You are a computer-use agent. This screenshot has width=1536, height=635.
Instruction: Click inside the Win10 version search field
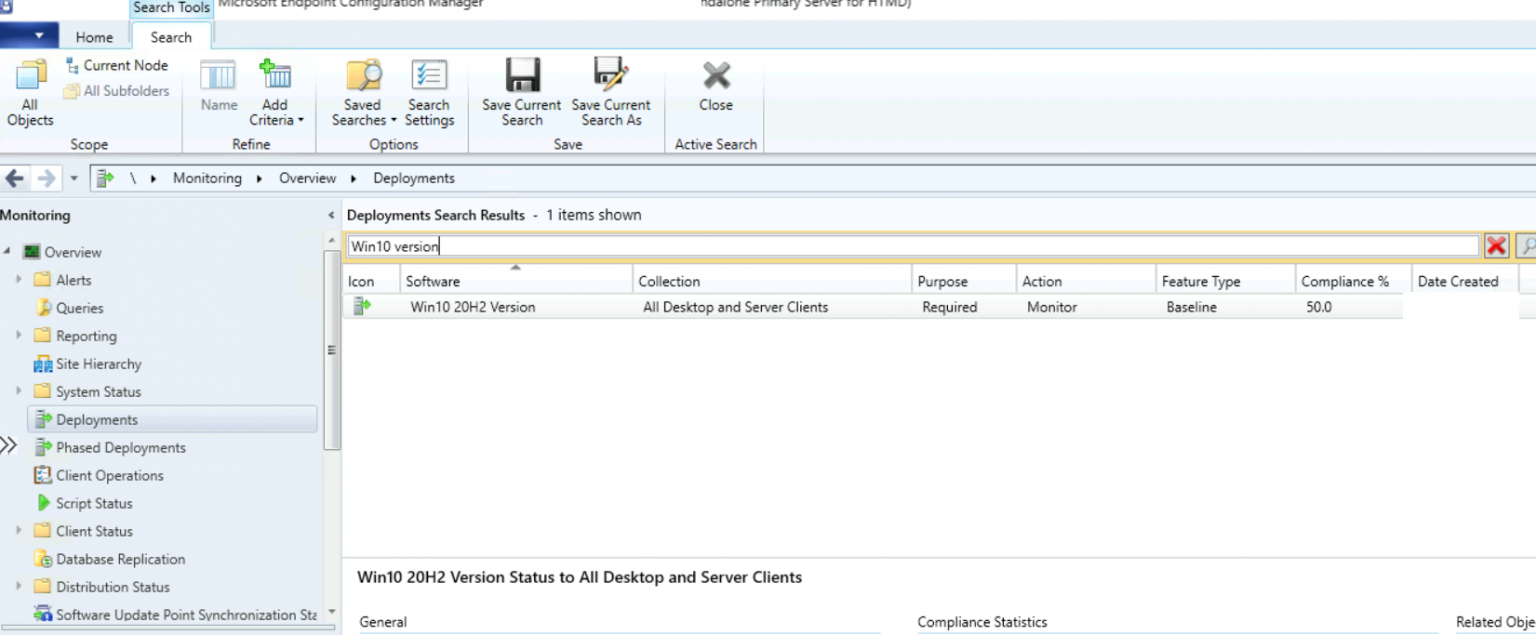click(900, 246)
